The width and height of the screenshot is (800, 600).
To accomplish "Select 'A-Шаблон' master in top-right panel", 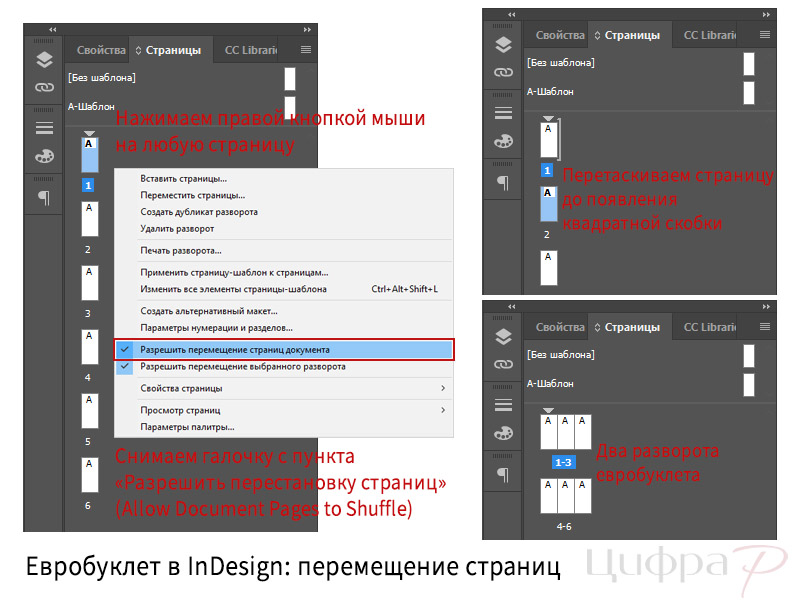I will pyautogui.click(x=550, y=92).
